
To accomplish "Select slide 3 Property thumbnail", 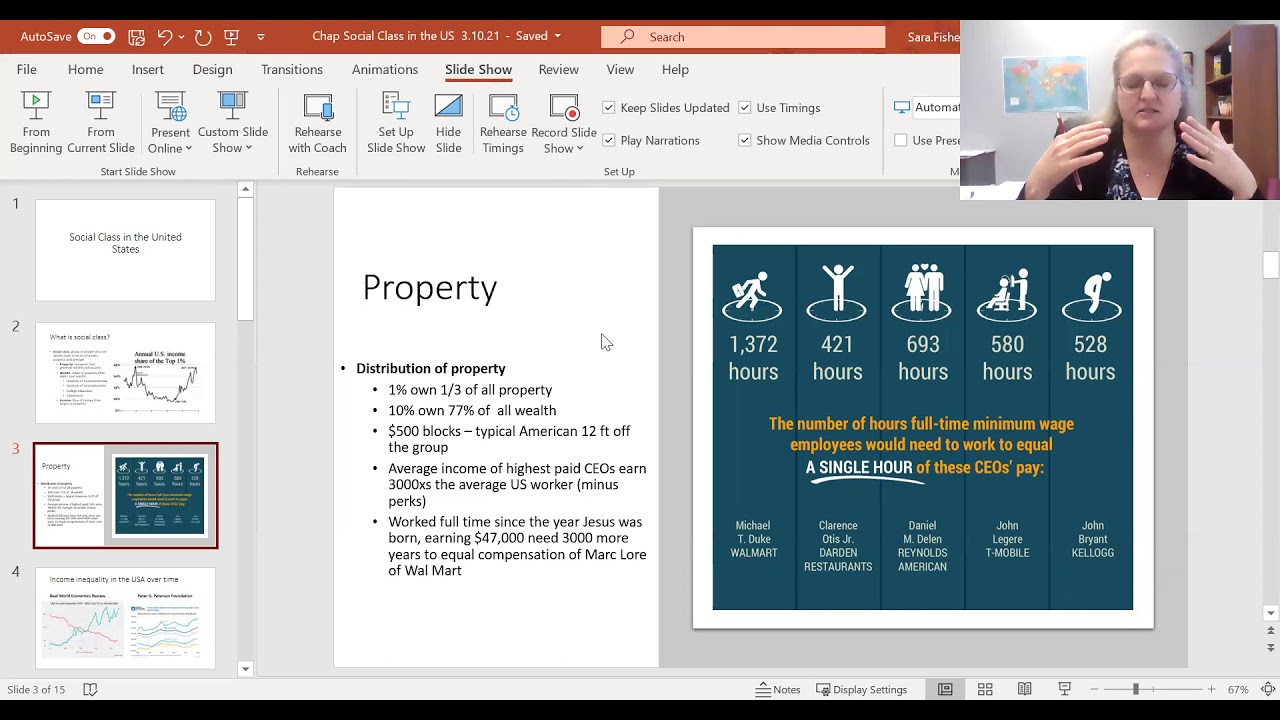I will pos(125,496).
